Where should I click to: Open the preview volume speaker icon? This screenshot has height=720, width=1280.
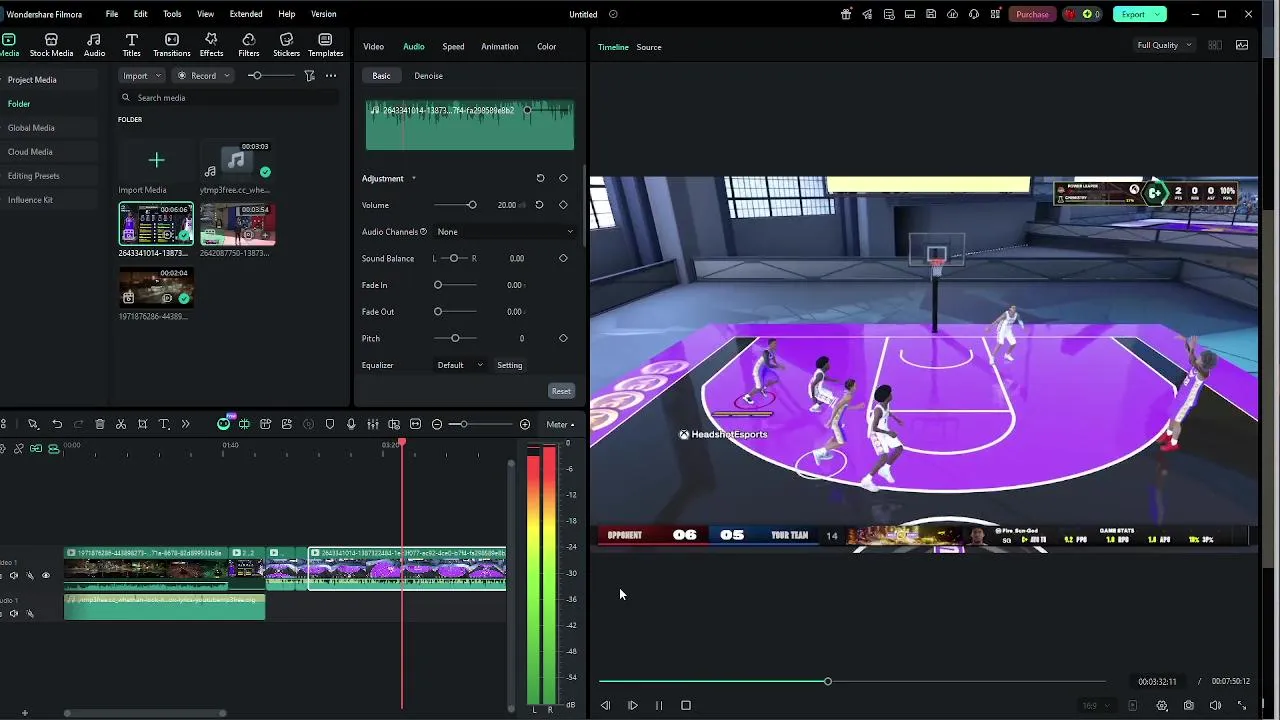[x=1215, y=705]
